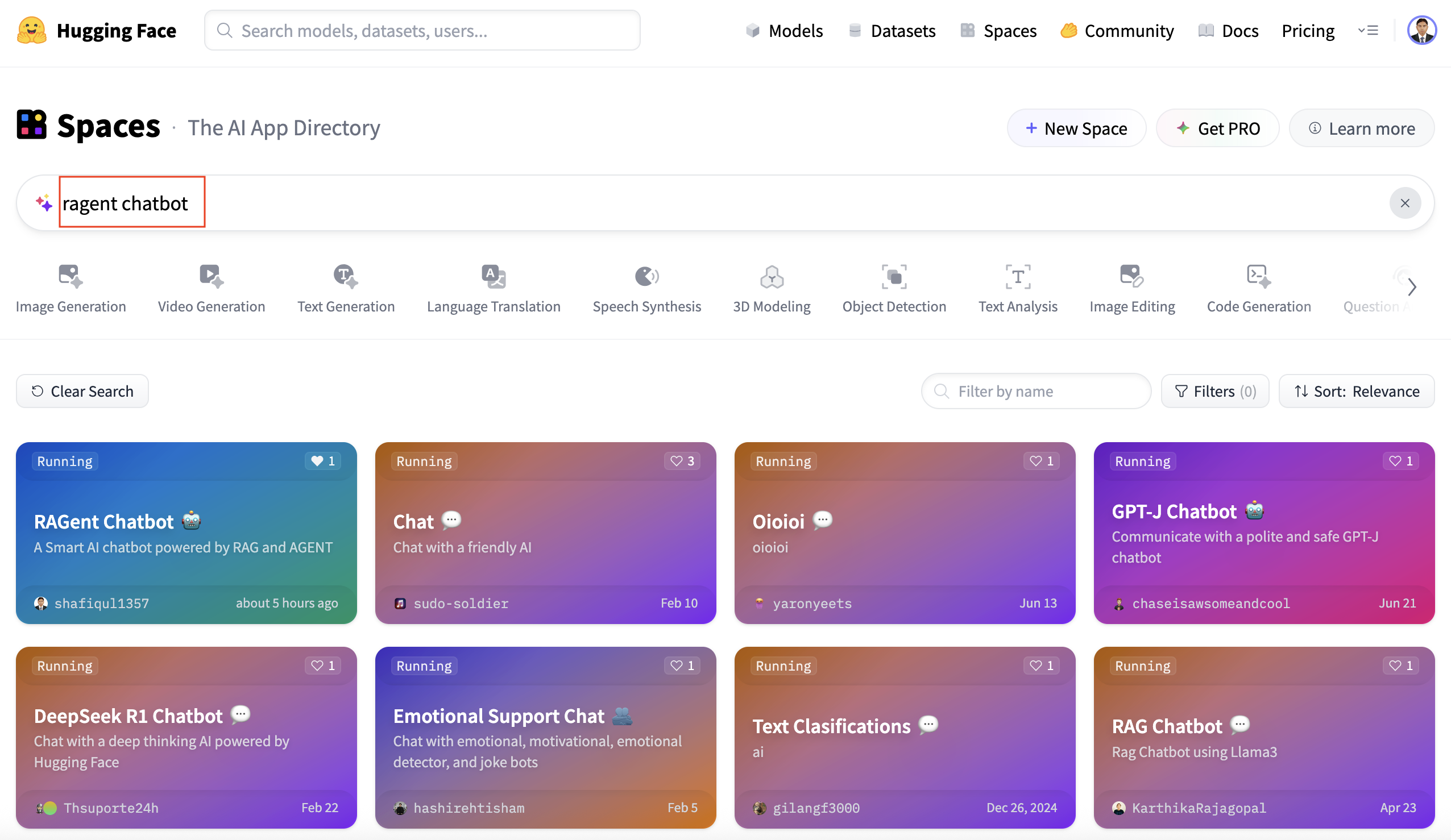Like the DeepSeek R1 Chatbot space
The height and width of the screenshot is (840, 1451).
(323, 666)
